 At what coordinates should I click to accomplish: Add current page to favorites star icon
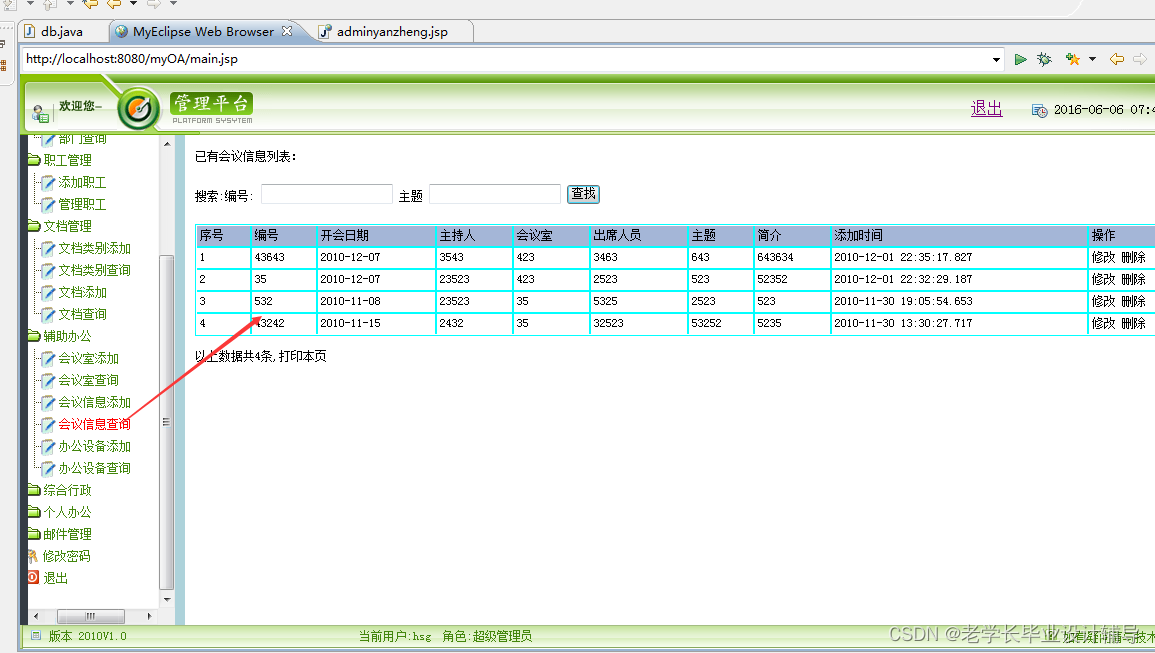pos(1071,58)
